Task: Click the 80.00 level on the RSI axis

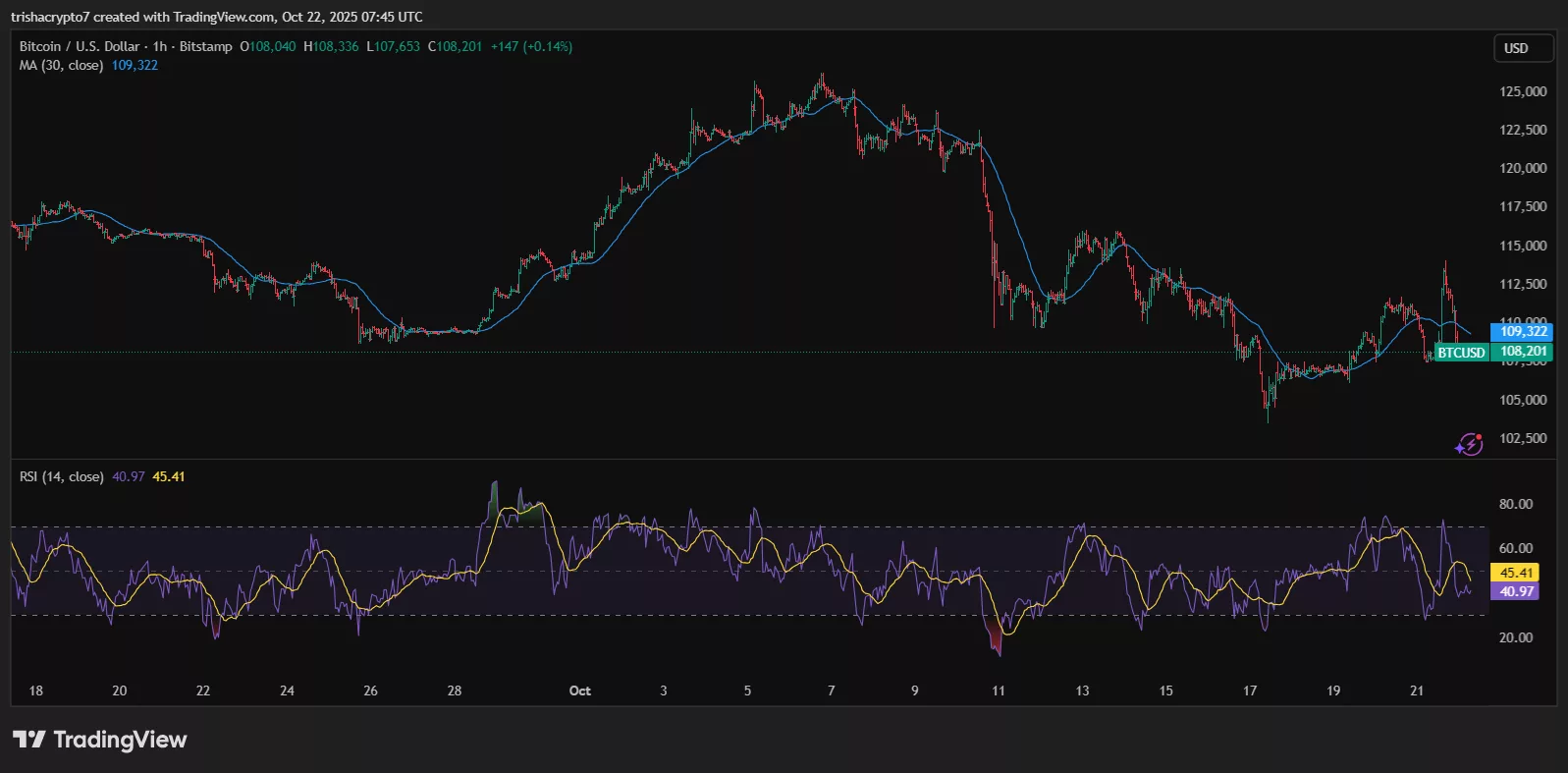Action: (x=1515, y=504)
